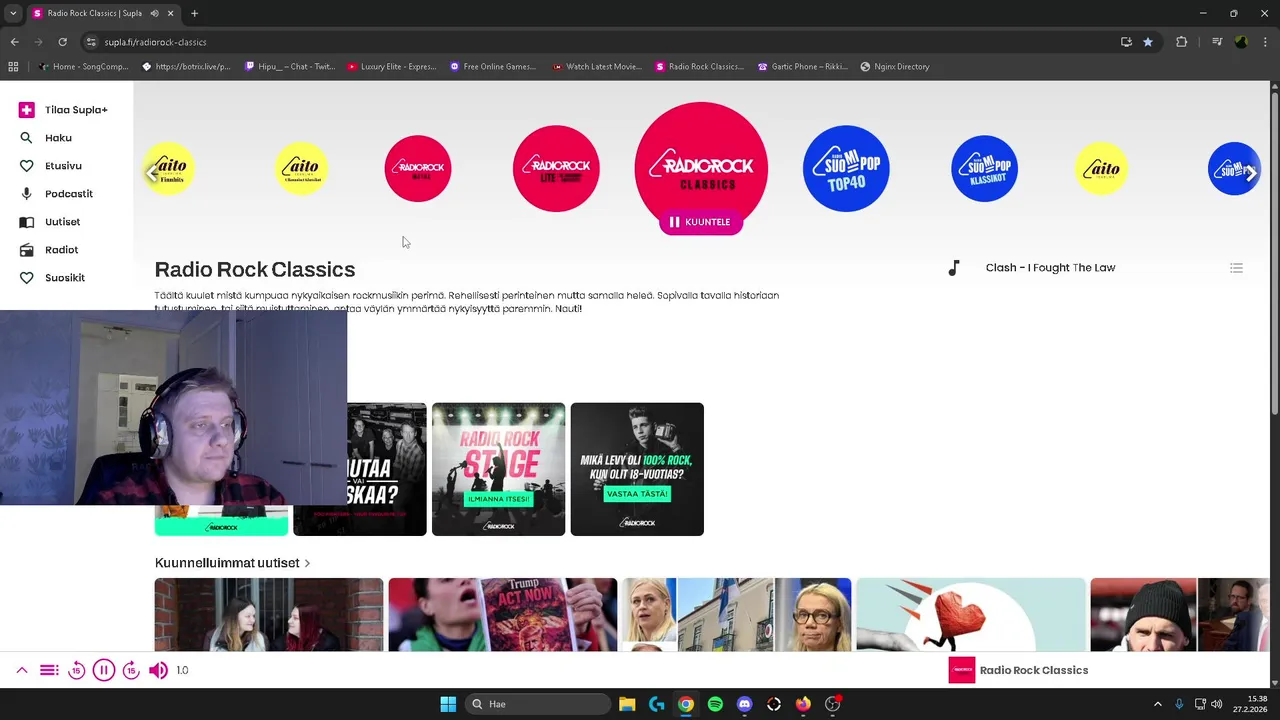1280x720 pixels.
Task: Click the Hae taskbar search box
Action: 538,704
